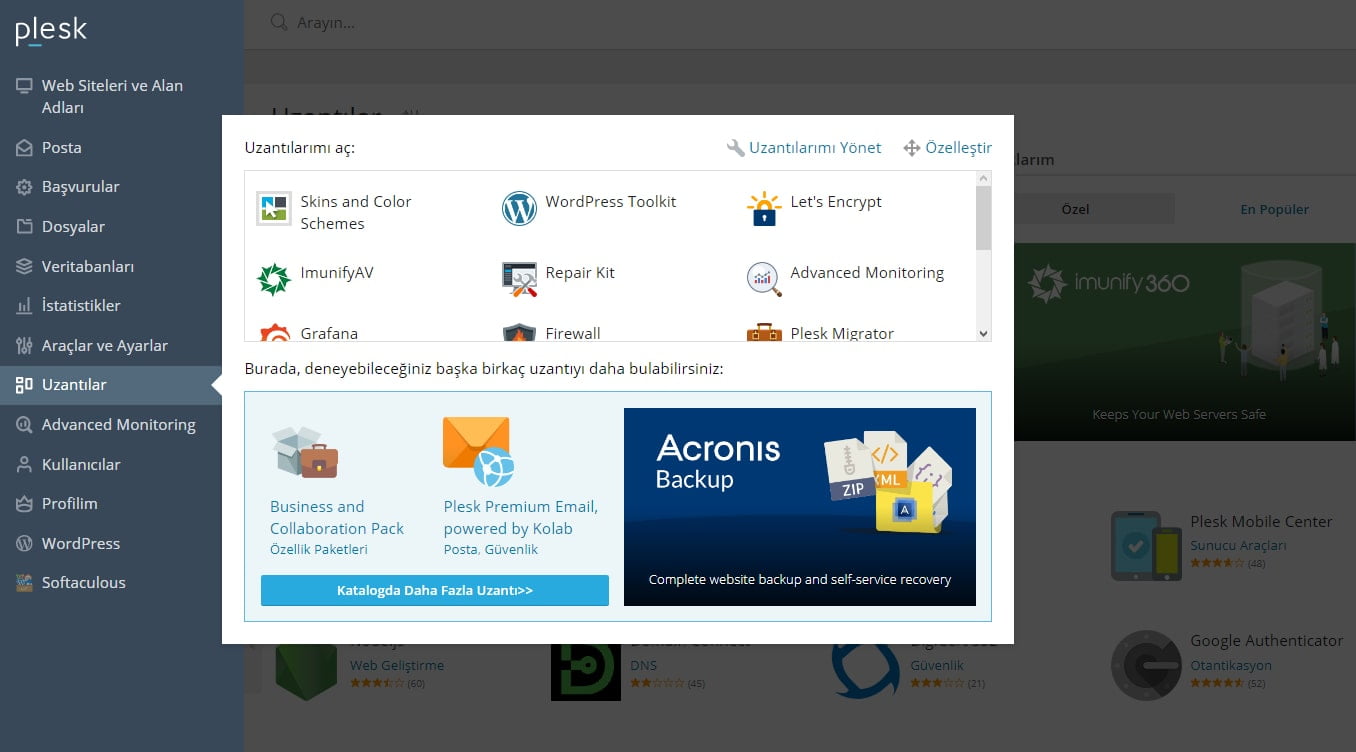
Task: Click the Özelleştir link
Action: pos(958,148)
